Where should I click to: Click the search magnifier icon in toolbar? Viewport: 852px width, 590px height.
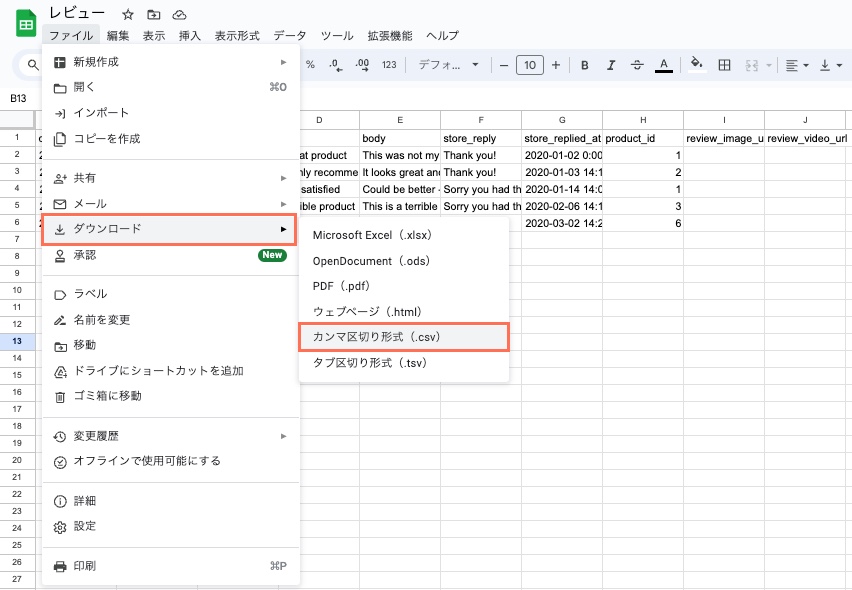click(33, 65)
